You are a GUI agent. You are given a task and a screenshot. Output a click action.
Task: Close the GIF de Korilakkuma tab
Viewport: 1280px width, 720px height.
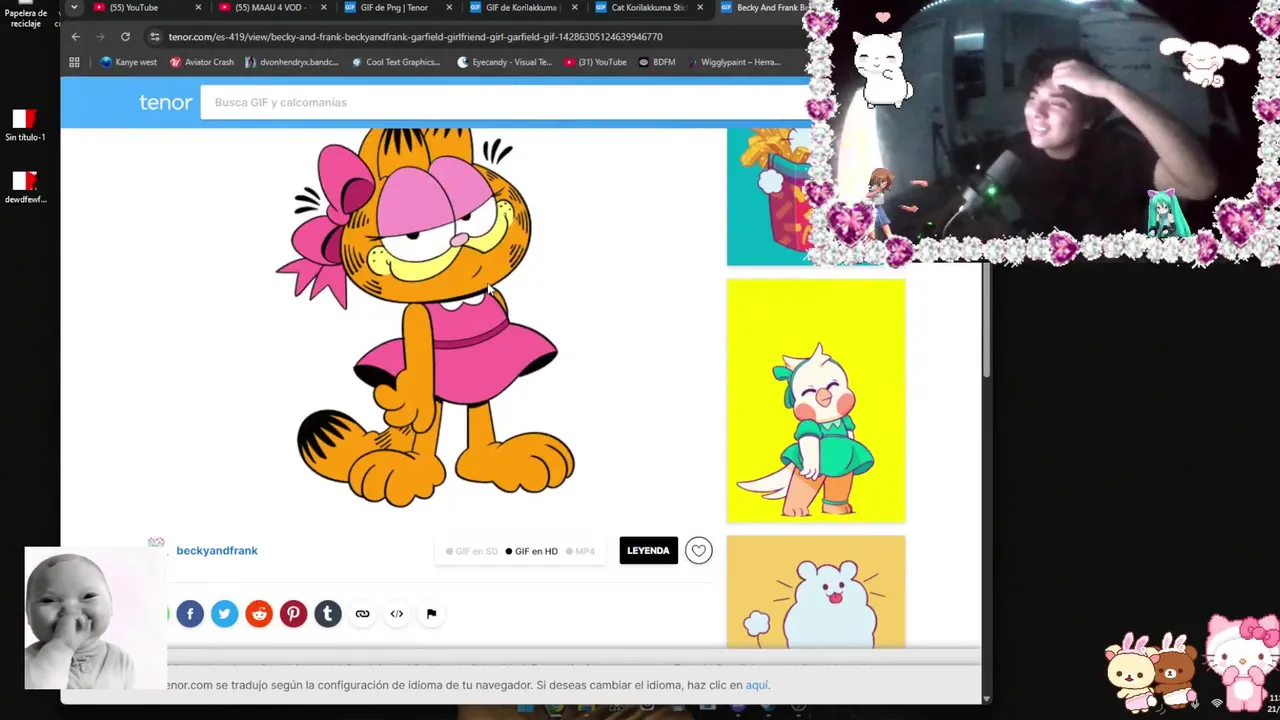(574, 7)
